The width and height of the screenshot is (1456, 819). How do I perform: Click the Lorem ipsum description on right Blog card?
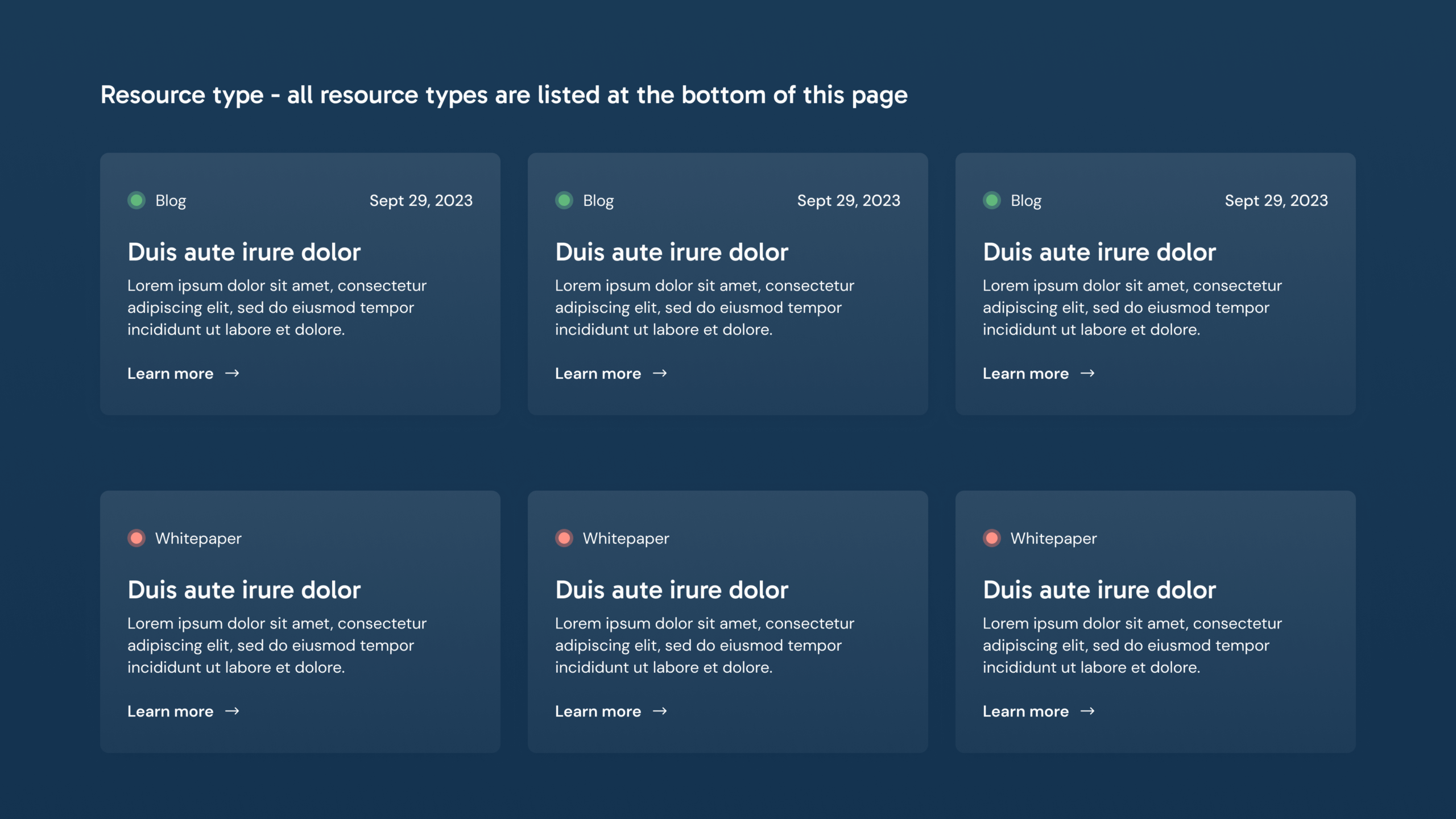click(1132, 308)
